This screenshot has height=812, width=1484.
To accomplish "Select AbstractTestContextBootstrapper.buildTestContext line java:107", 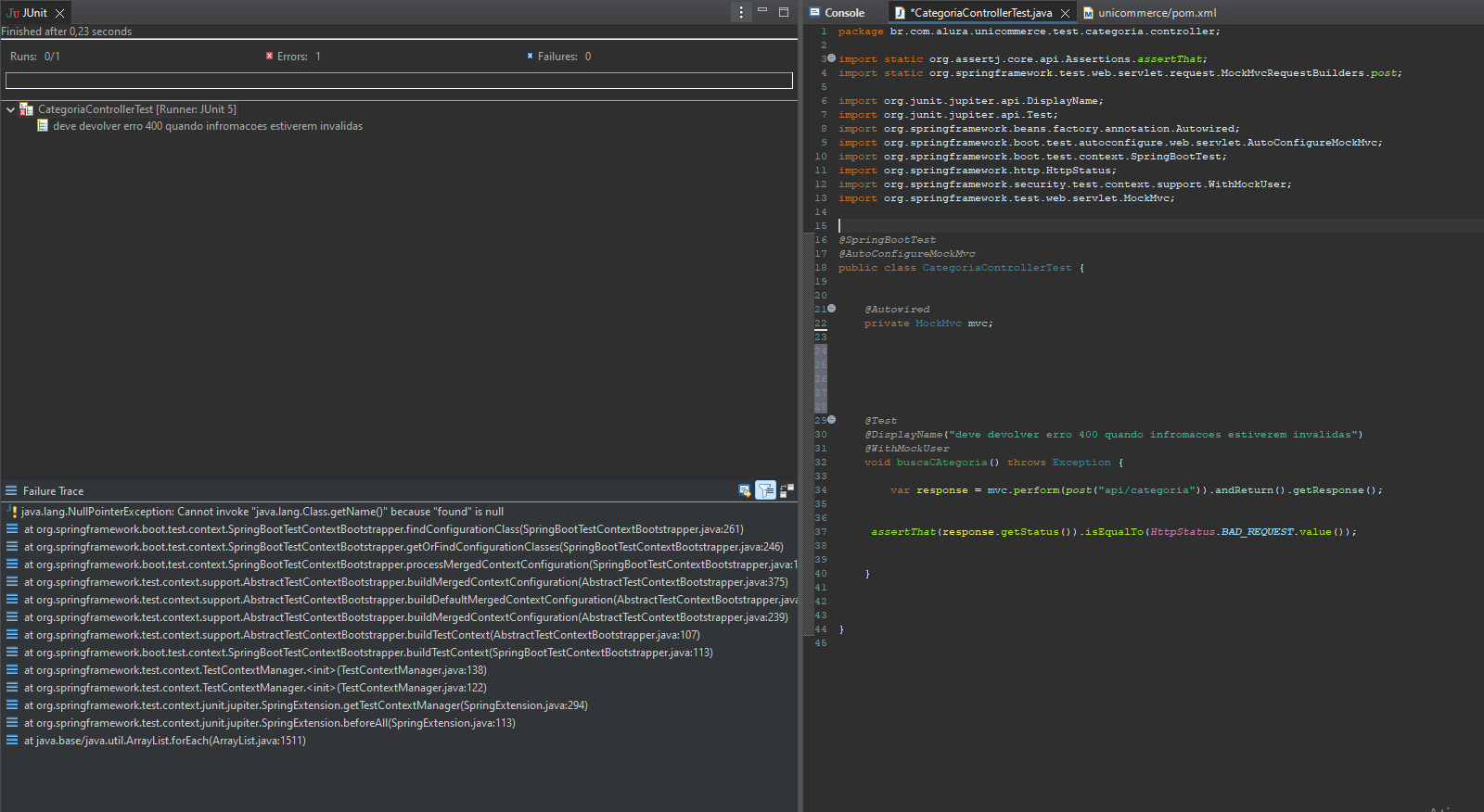I will pyautogui.click(x=362, y=635).
